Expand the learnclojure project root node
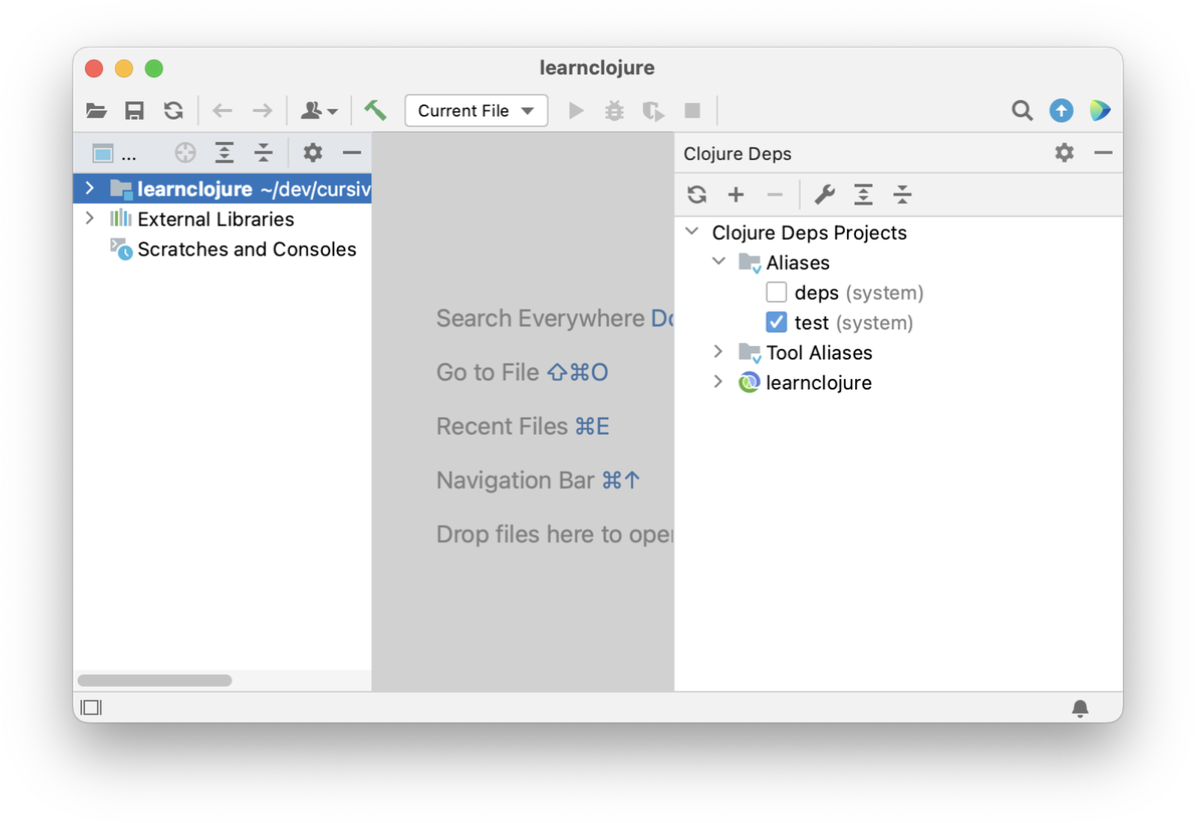The width and height of the screenshot is (1196, 823). [x=90, y=188]
